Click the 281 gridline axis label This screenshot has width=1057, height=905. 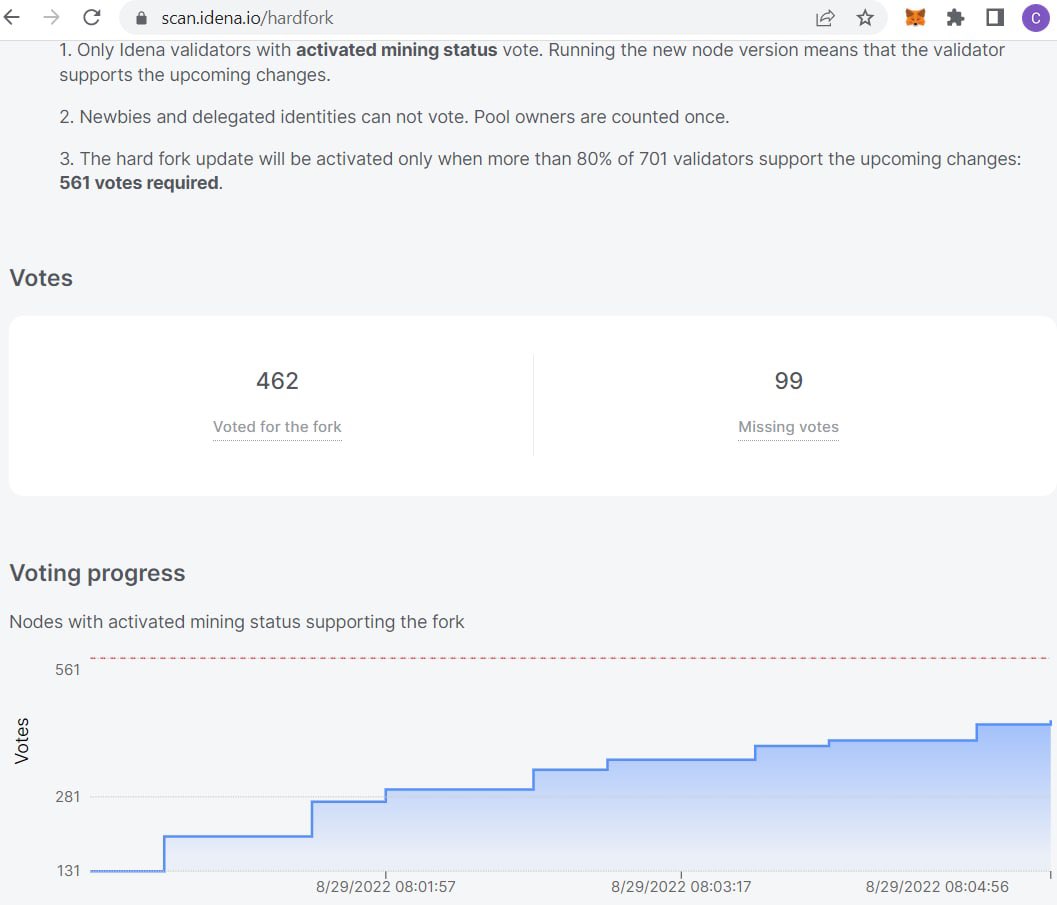67,797
